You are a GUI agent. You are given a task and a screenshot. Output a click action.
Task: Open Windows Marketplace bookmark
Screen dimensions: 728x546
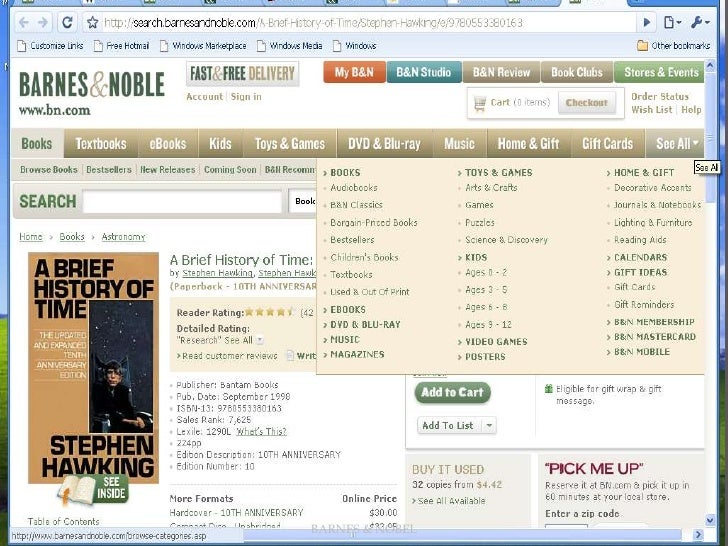[203, 46]
